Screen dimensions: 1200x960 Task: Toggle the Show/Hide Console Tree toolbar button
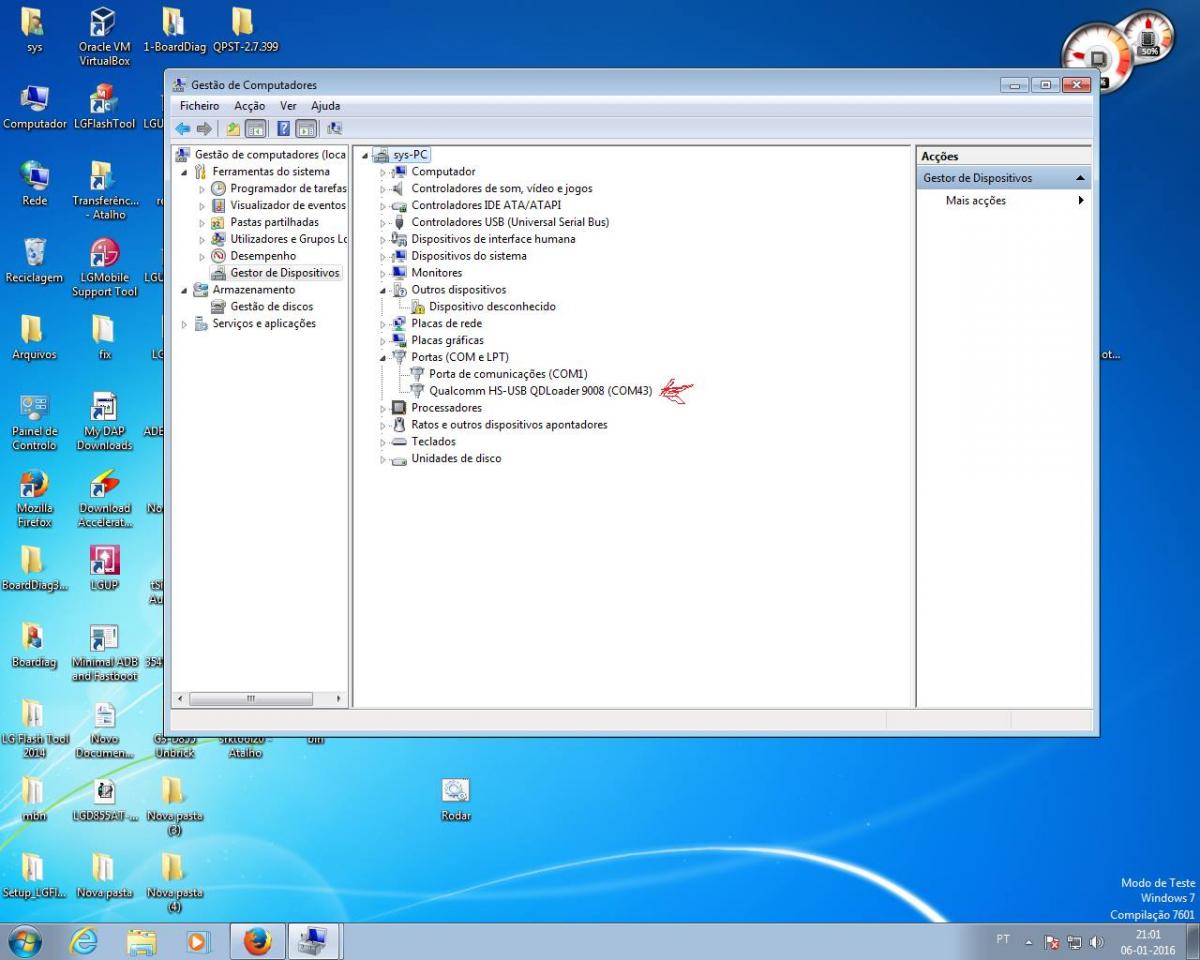pyautogui.click(x=255, y=128)
